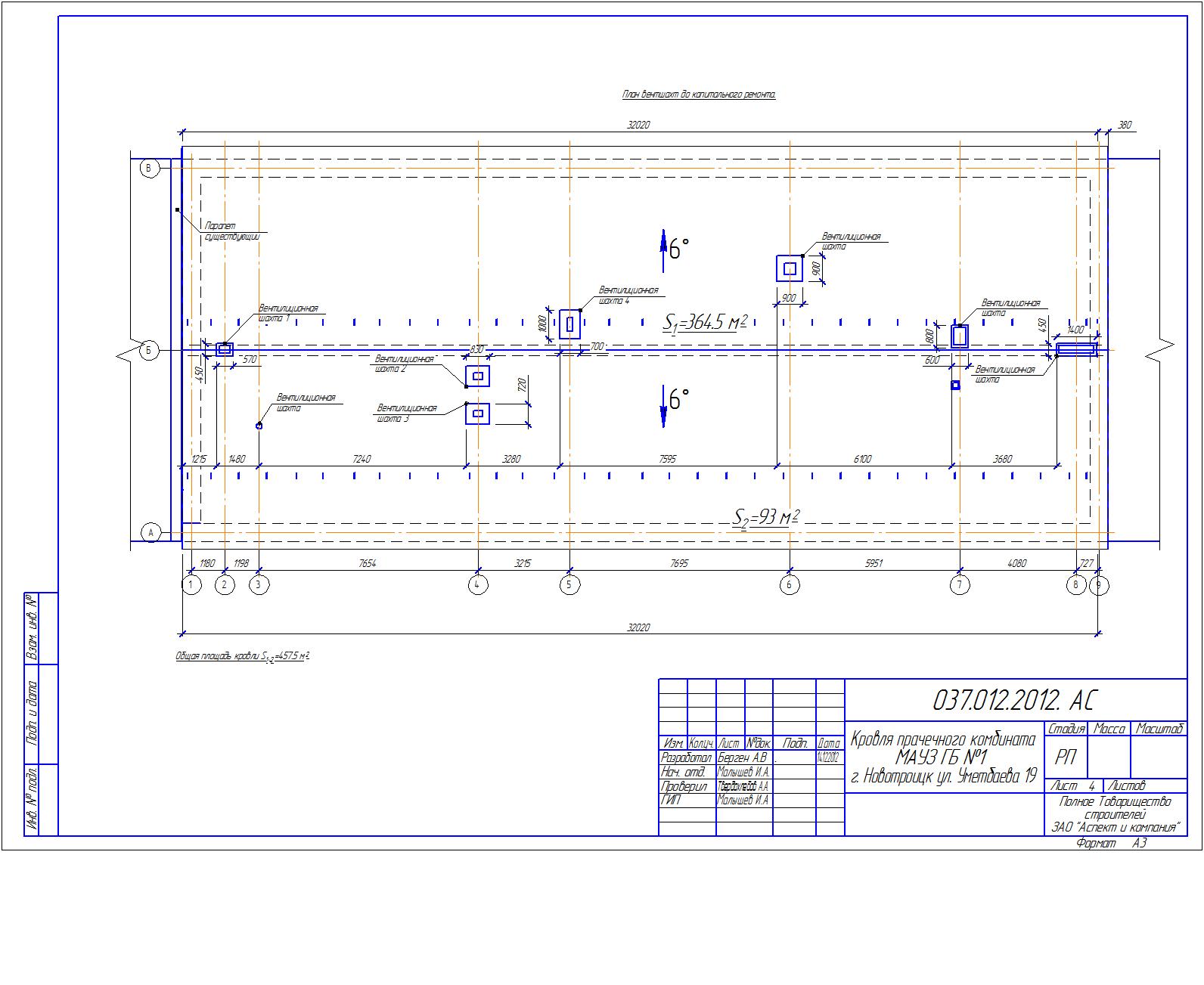Click the '727' dimension value

pos(1086,563)
